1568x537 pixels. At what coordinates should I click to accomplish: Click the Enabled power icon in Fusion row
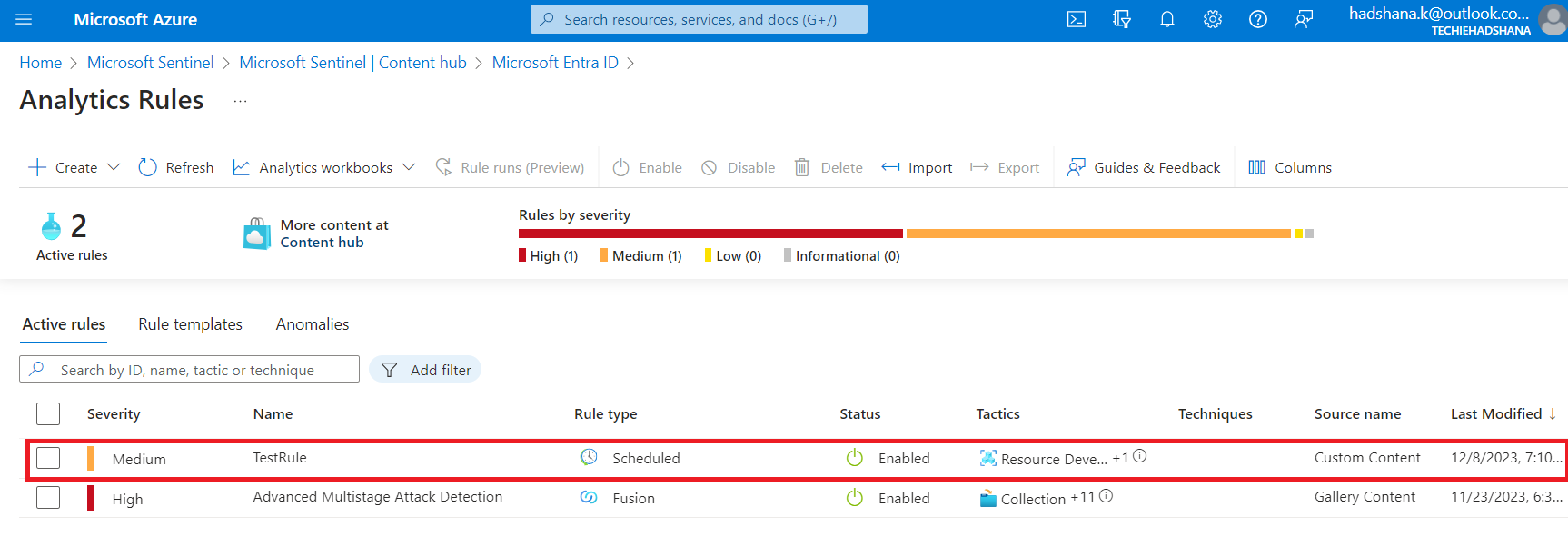(x=855, y=498)
